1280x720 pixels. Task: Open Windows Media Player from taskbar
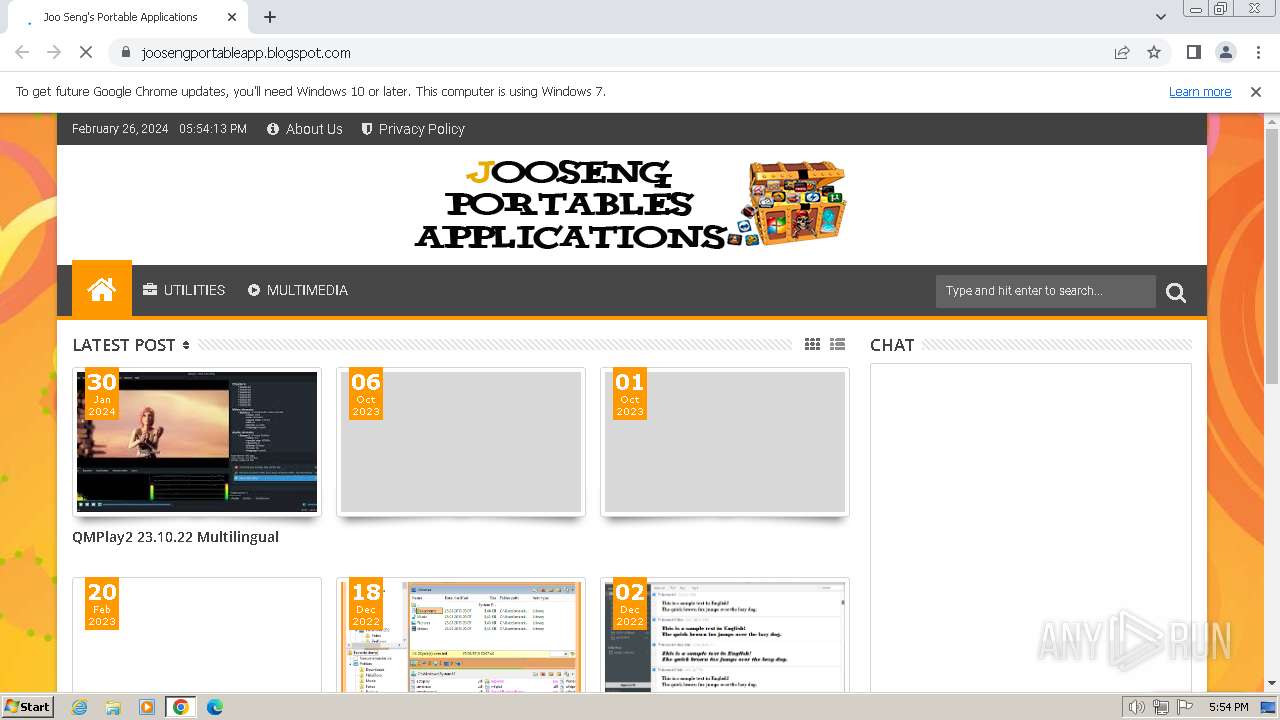click(147, 707)
